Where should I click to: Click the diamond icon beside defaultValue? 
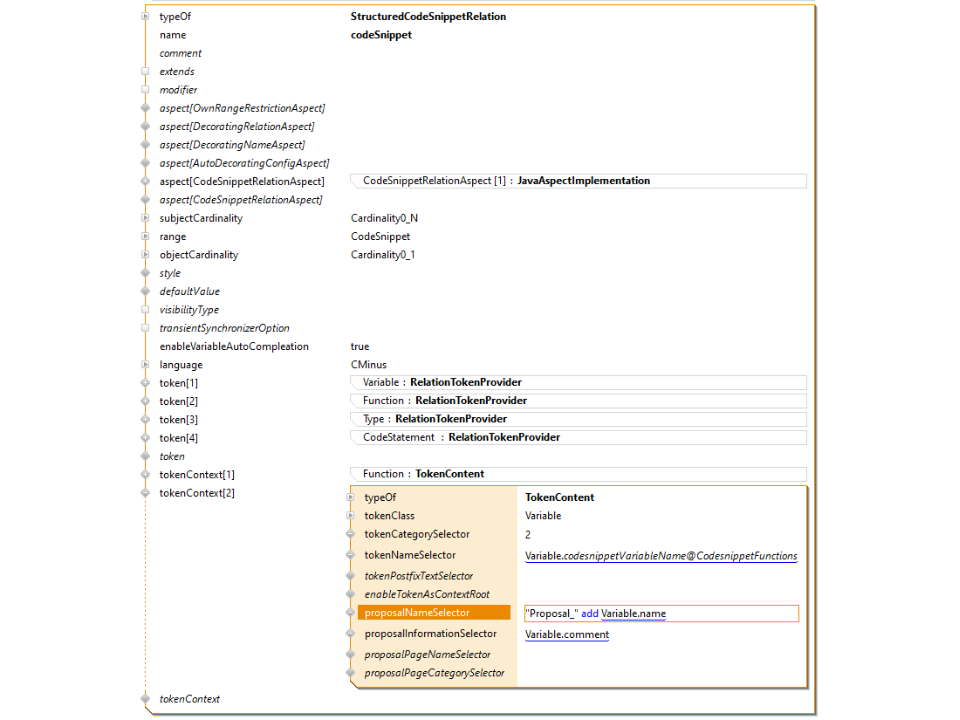[145, 292]
